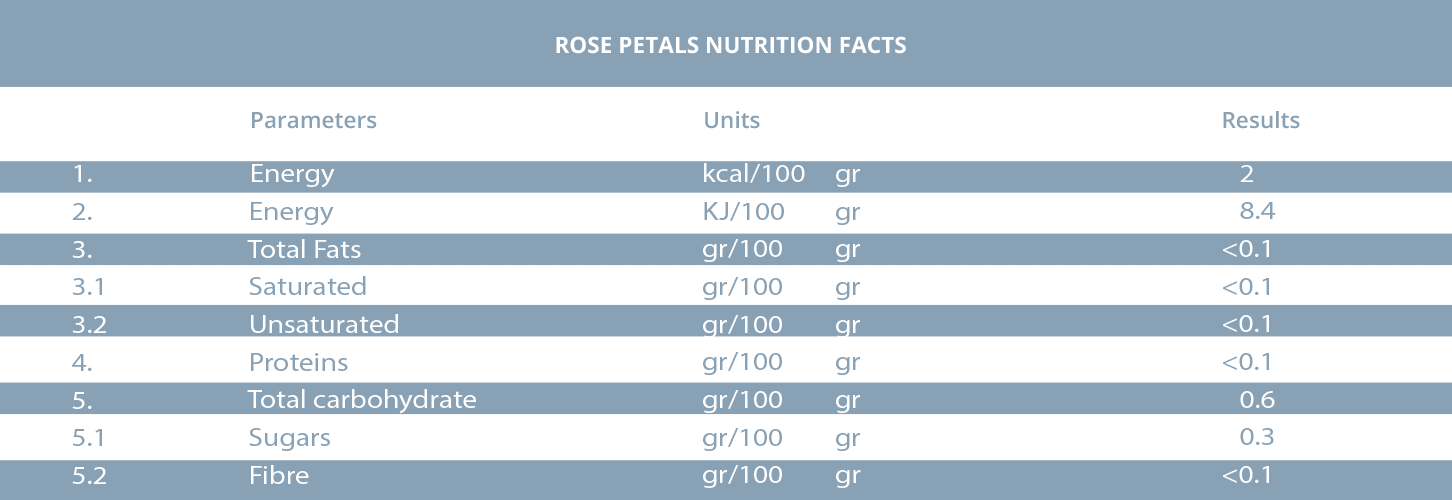This screenshot has width=1452, height=500.
Task: Click the total carbohydrate result 0.6
Action: 1257,400
